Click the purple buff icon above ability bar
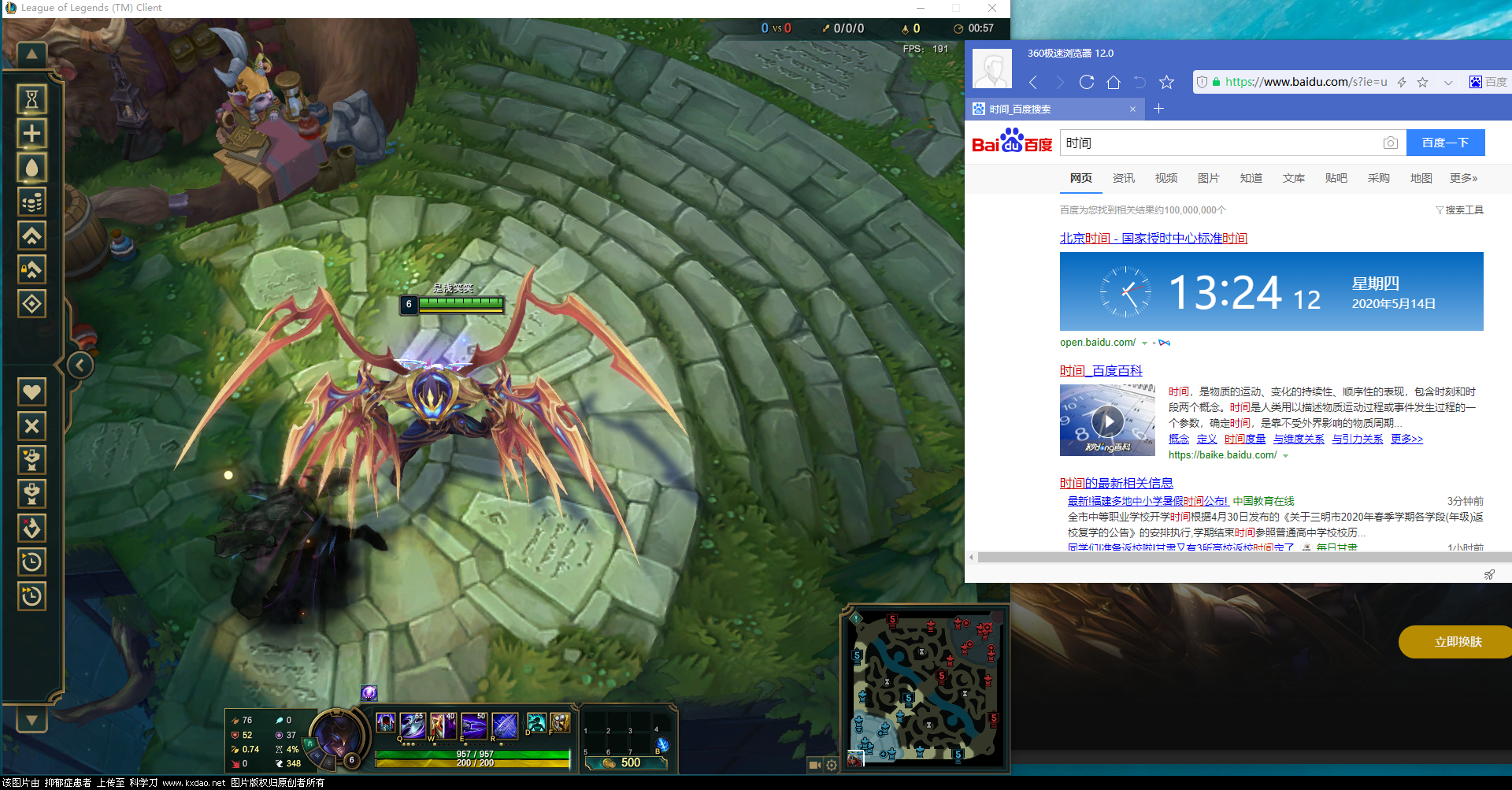The image size is (1512, 790). tap(369, 693)
